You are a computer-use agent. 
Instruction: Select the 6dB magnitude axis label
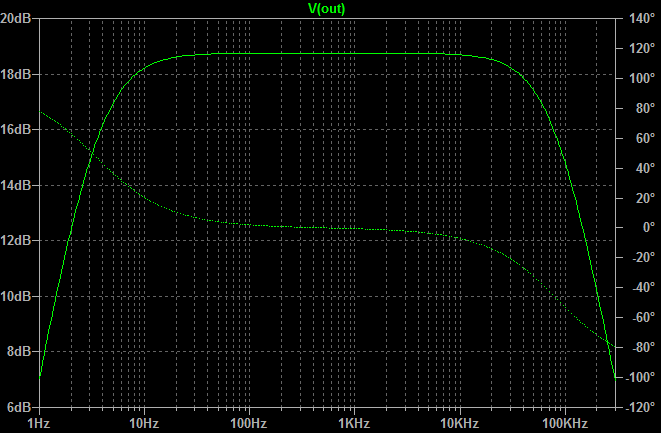(19, 407)
